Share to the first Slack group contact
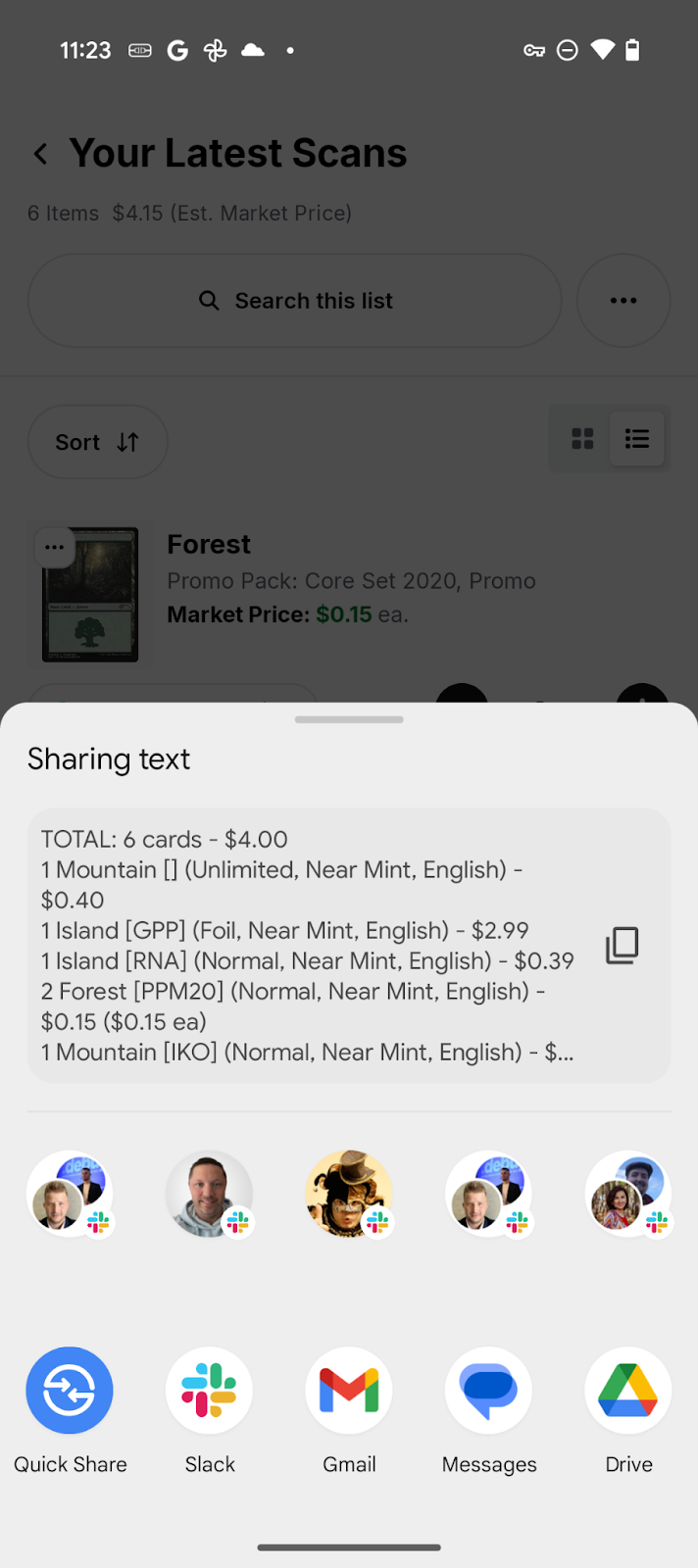This screenshot has height=1568, width=698. 70,1194
